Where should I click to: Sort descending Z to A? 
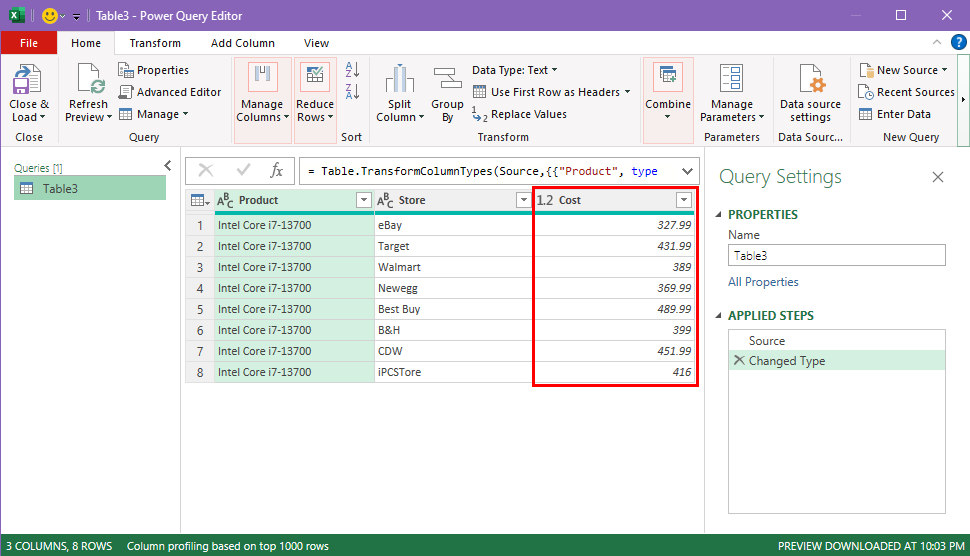[353, 91]
